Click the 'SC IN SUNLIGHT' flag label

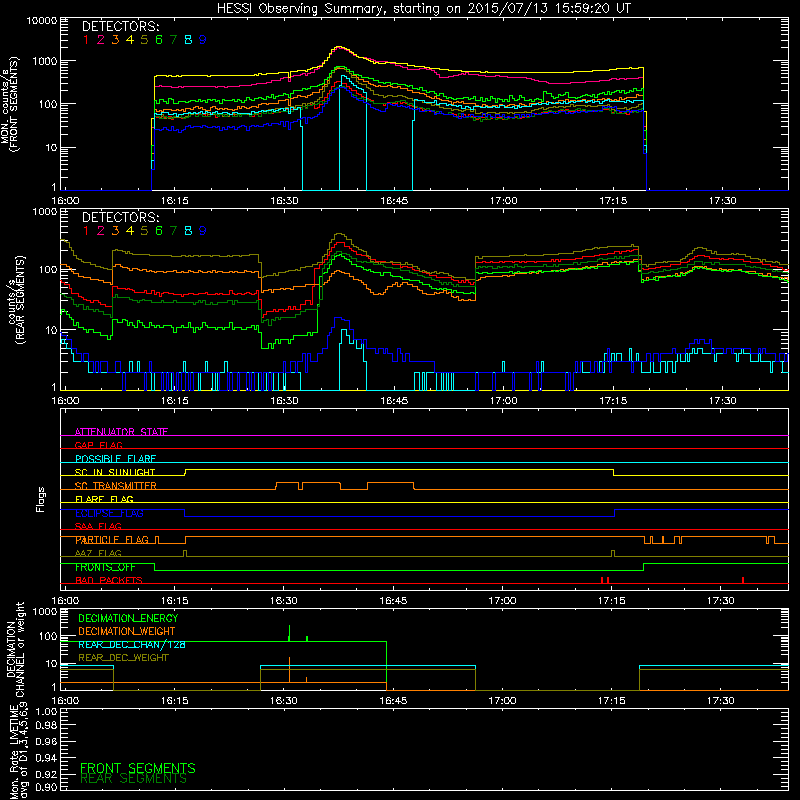(x=115, y=472)
